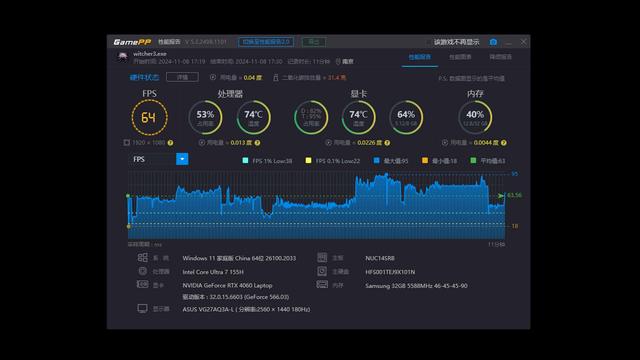Image resolution: width=640 pixels, height=360 pixels.
Task: Open the rightmost report tab
Action: point(500,57)
